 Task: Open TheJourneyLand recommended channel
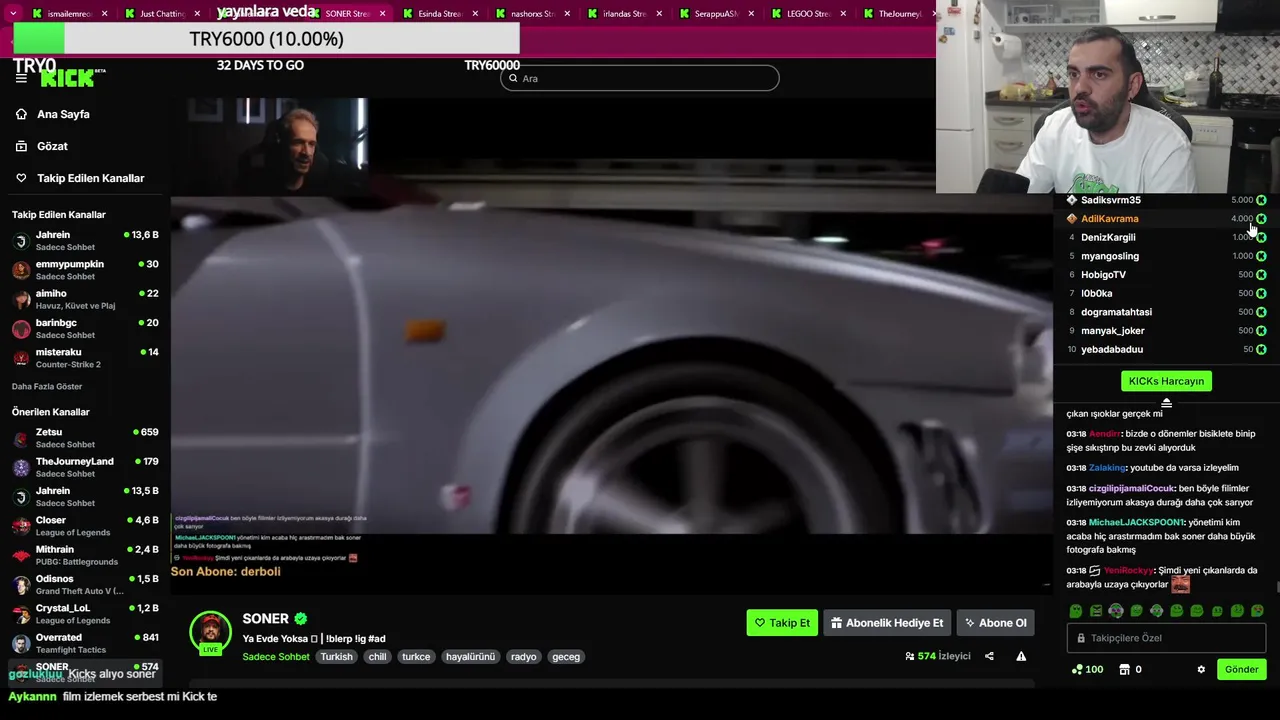85,467
